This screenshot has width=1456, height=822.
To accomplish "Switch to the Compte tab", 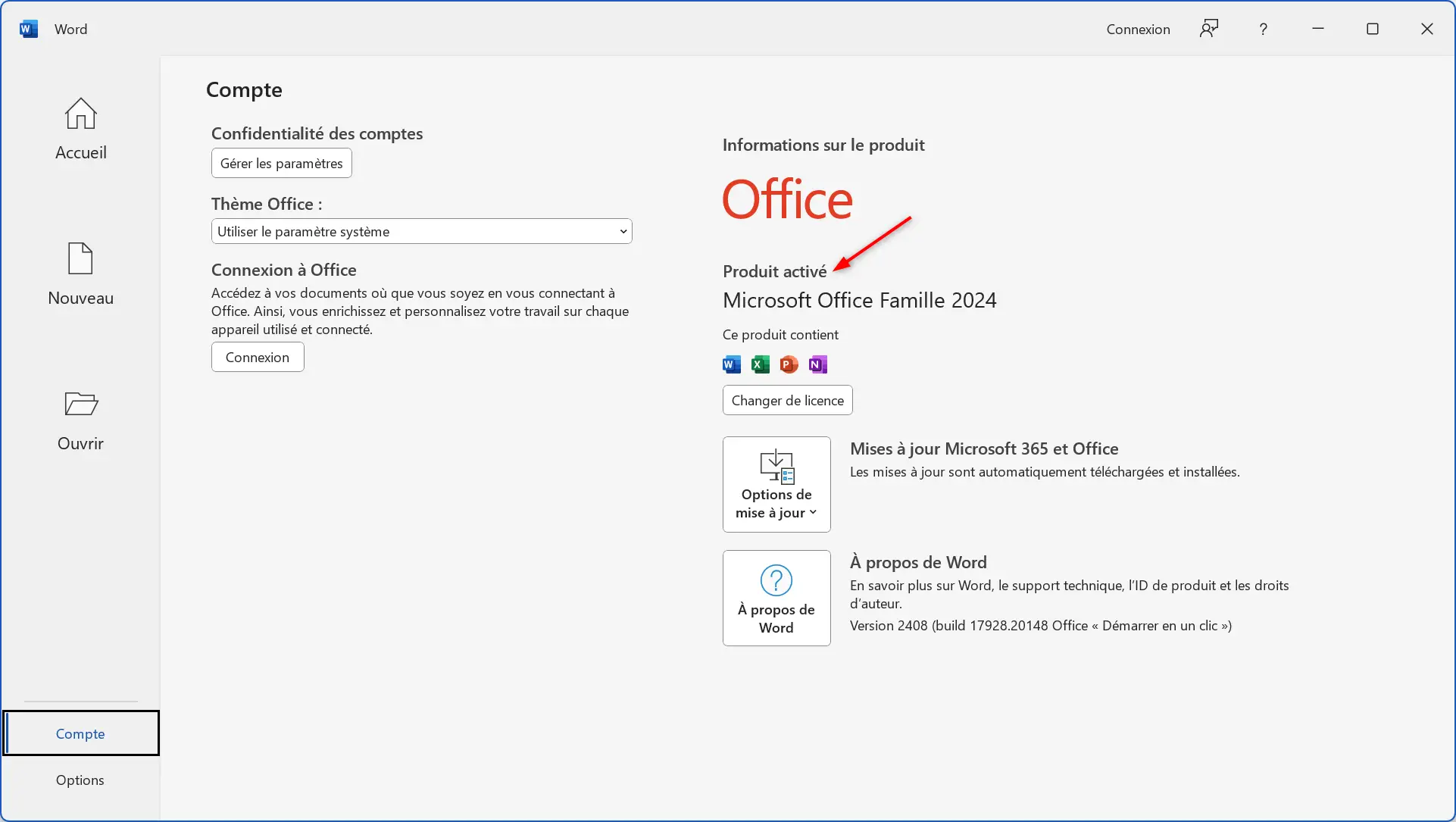I will 80,733.
